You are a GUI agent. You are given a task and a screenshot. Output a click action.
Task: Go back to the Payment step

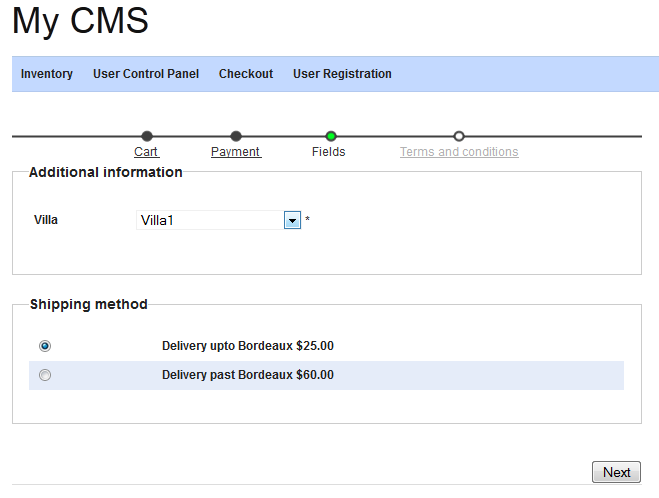(x=236, y=152)
